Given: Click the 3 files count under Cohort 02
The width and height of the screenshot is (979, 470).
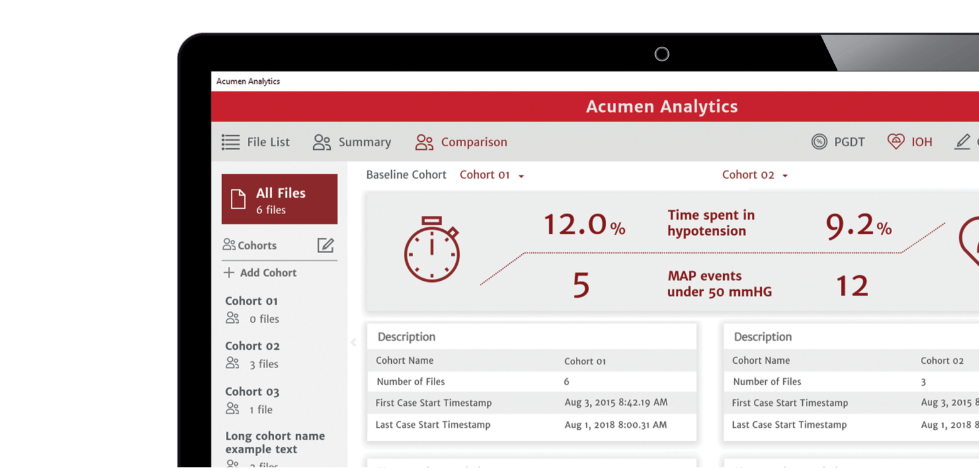Looking at the screenshot, I should 264,365.
